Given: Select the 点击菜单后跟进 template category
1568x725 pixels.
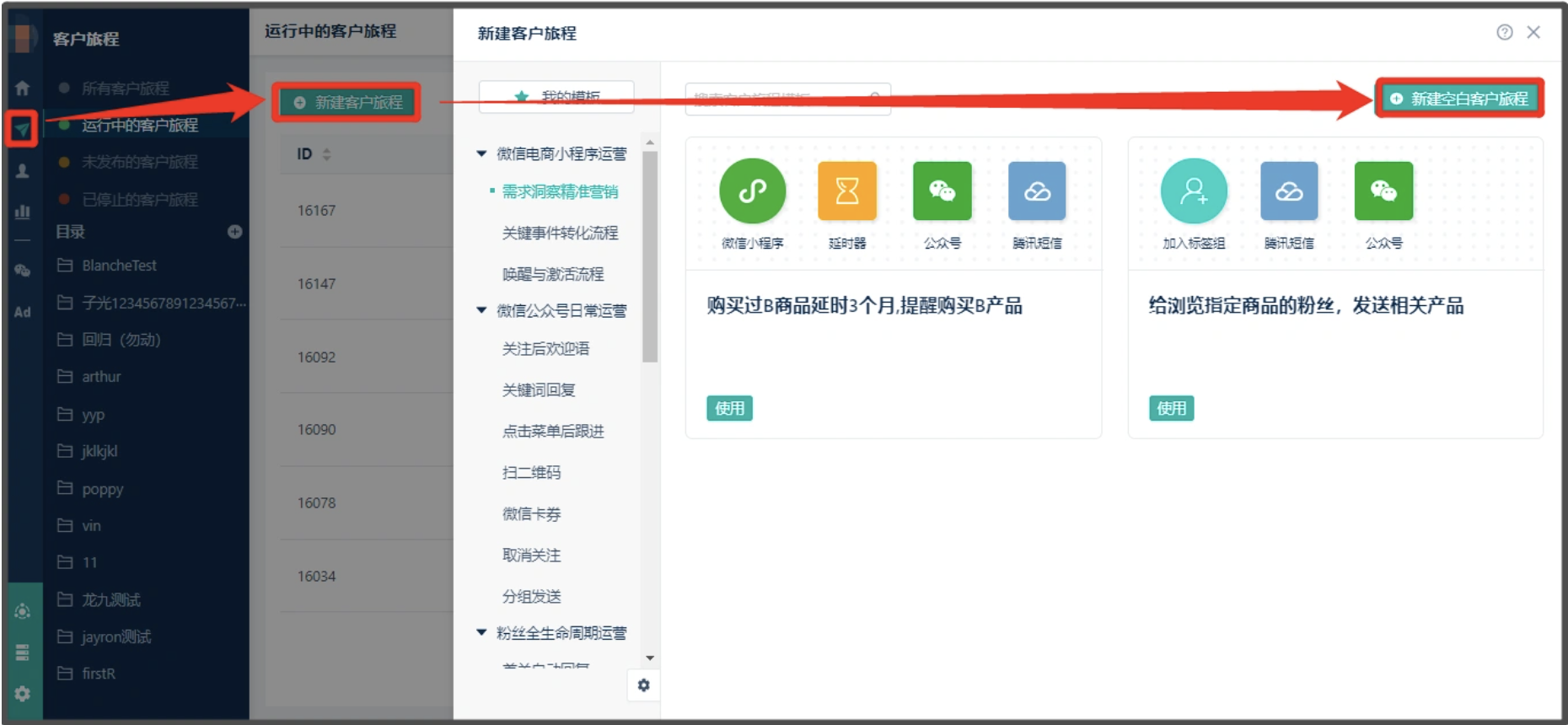Looking at the screenshot, I should (553, 431).
